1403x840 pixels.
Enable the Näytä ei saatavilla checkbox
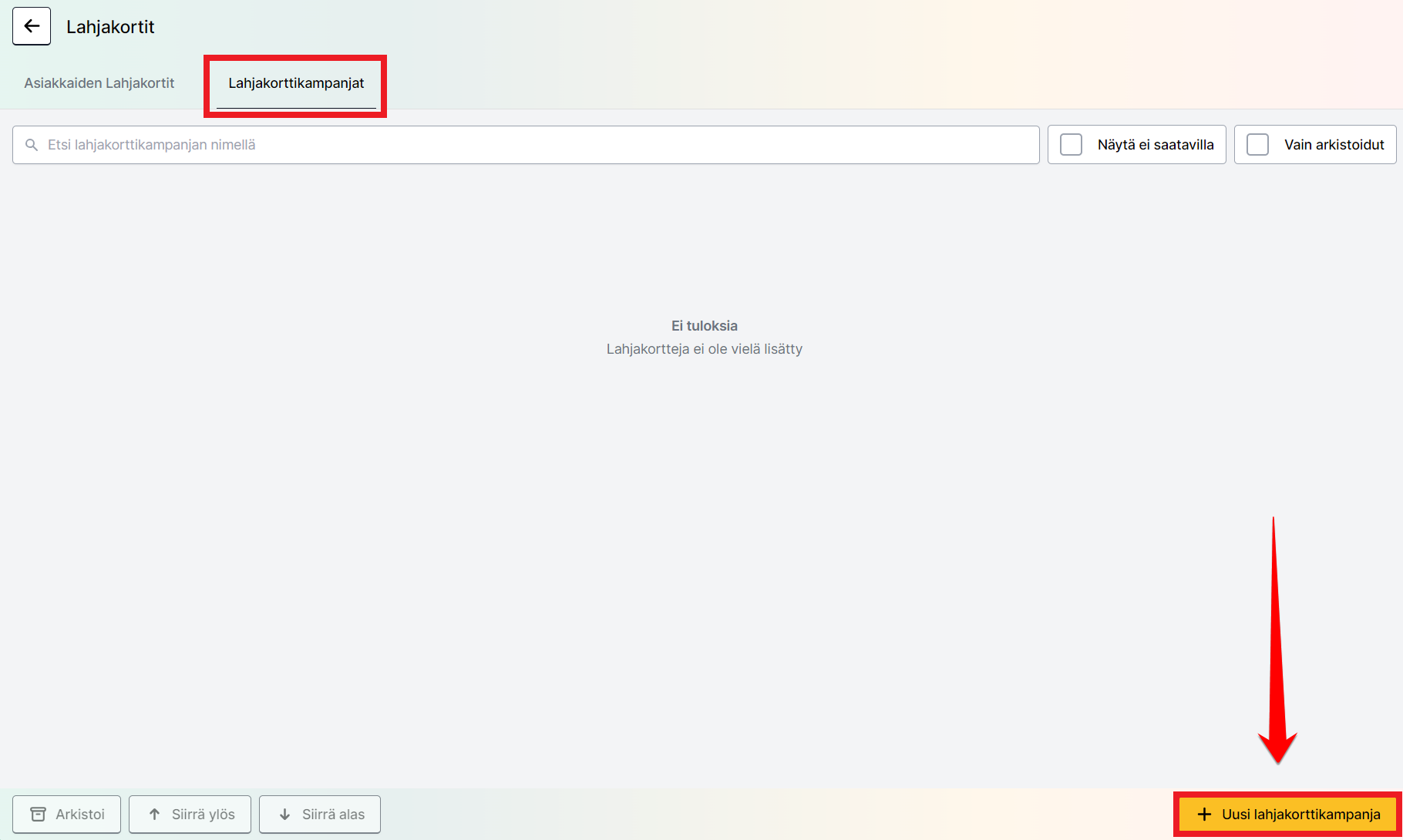click(1071, 145)
